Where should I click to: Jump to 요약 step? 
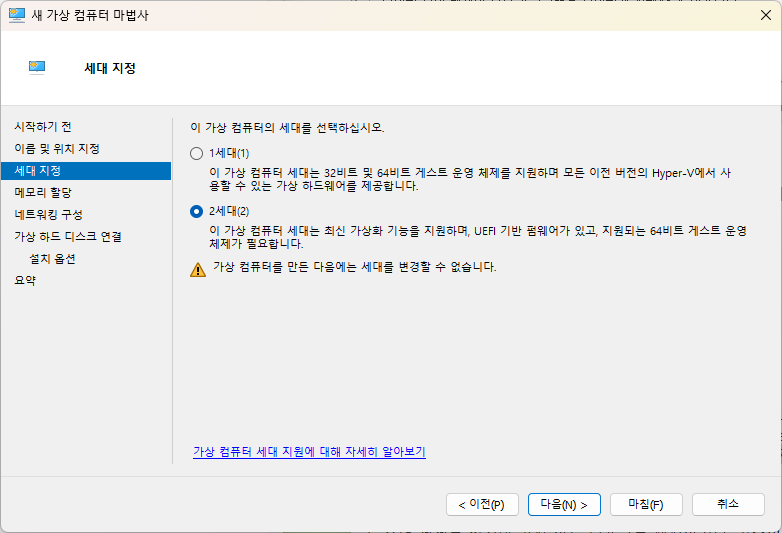pyautogui.click(x=25, y=280)
